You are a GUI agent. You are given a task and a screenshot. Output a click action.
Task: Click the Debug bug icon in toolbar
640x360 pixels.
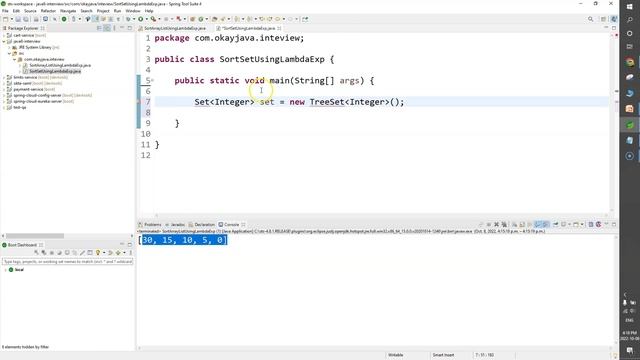click(x=128, y=19)
